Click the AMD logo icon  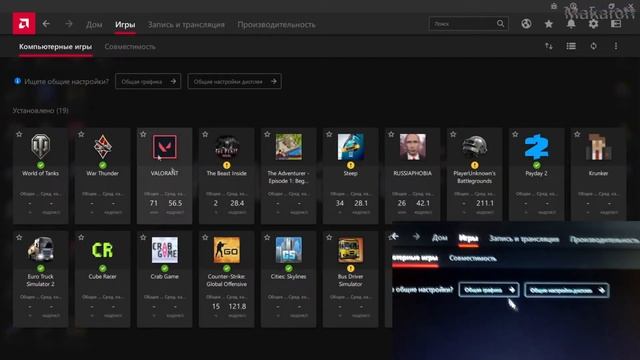tap(24, 23)
